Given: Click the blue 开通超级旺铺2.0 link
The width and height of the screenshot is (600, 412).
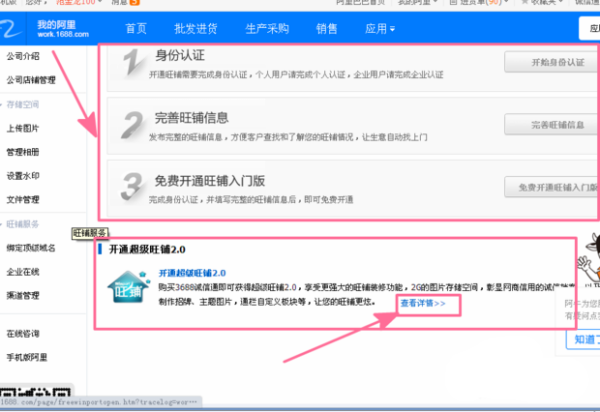Looking at the screenshot, I should pos(192,273).
